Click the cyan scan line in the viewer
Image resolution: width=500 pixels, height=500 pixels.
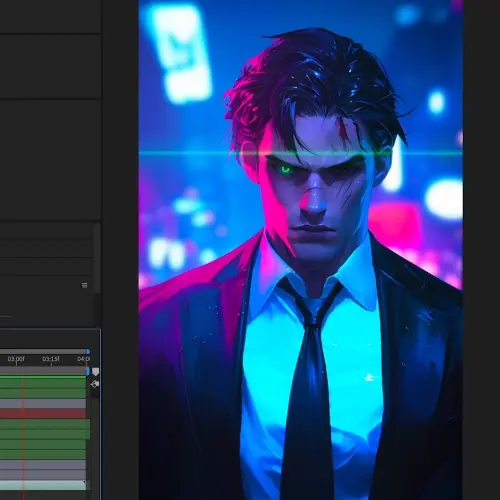(301, 153)
